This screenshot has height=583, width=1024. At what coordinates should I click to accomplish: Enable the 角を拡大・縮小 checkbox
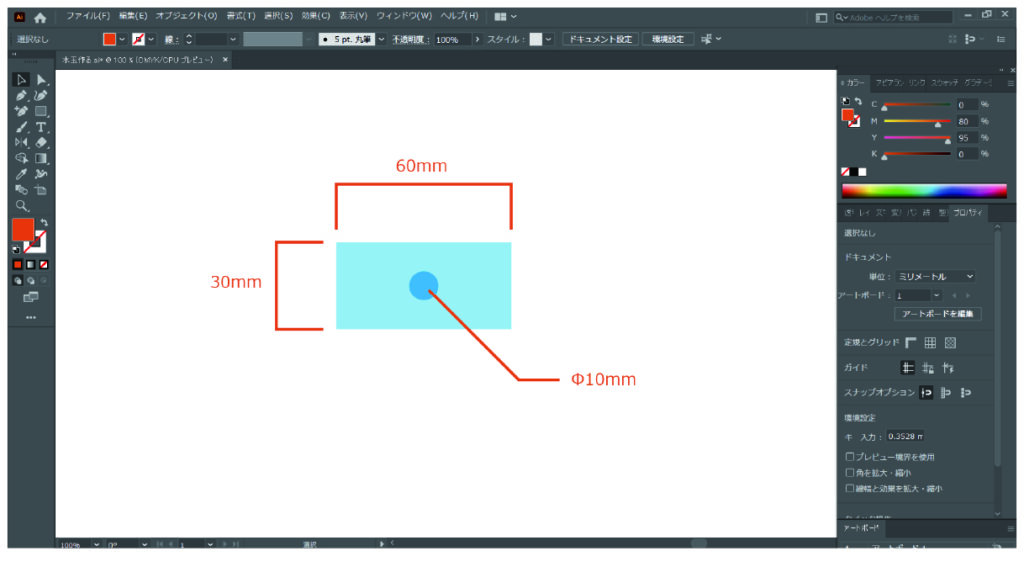[x=850, y=473]
